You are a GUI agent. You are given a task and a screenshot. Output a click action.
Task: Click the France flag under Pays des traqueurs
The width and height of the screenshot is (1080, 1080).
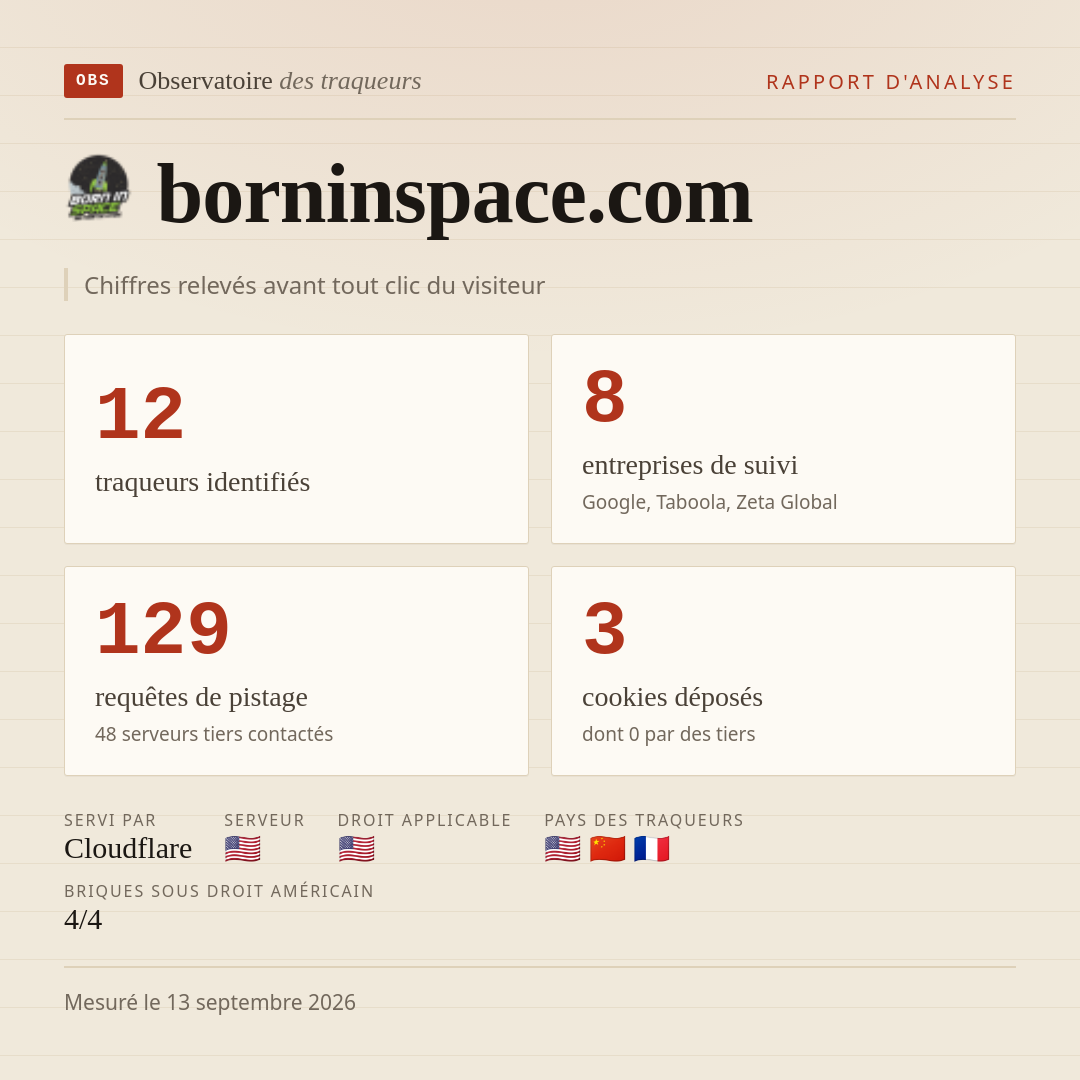tap(652, 849)
